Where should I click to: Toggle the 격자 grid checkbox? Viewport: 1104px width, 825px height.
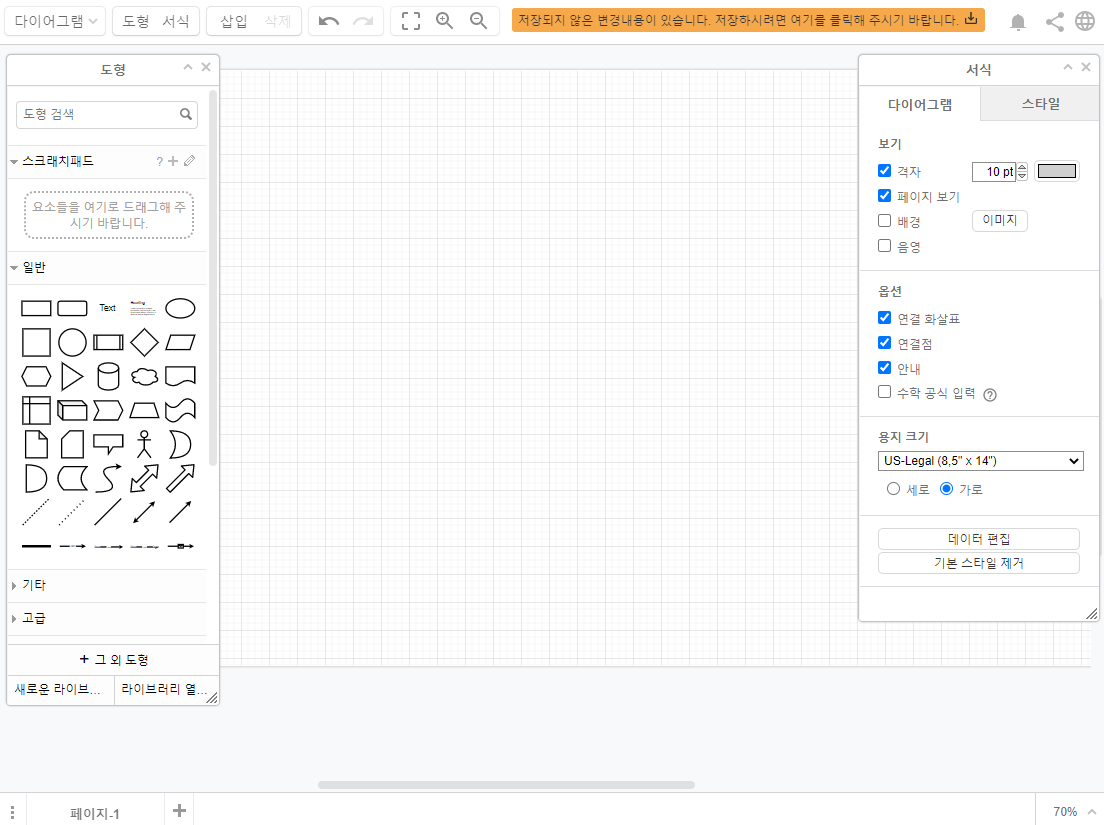pos(884,170)
